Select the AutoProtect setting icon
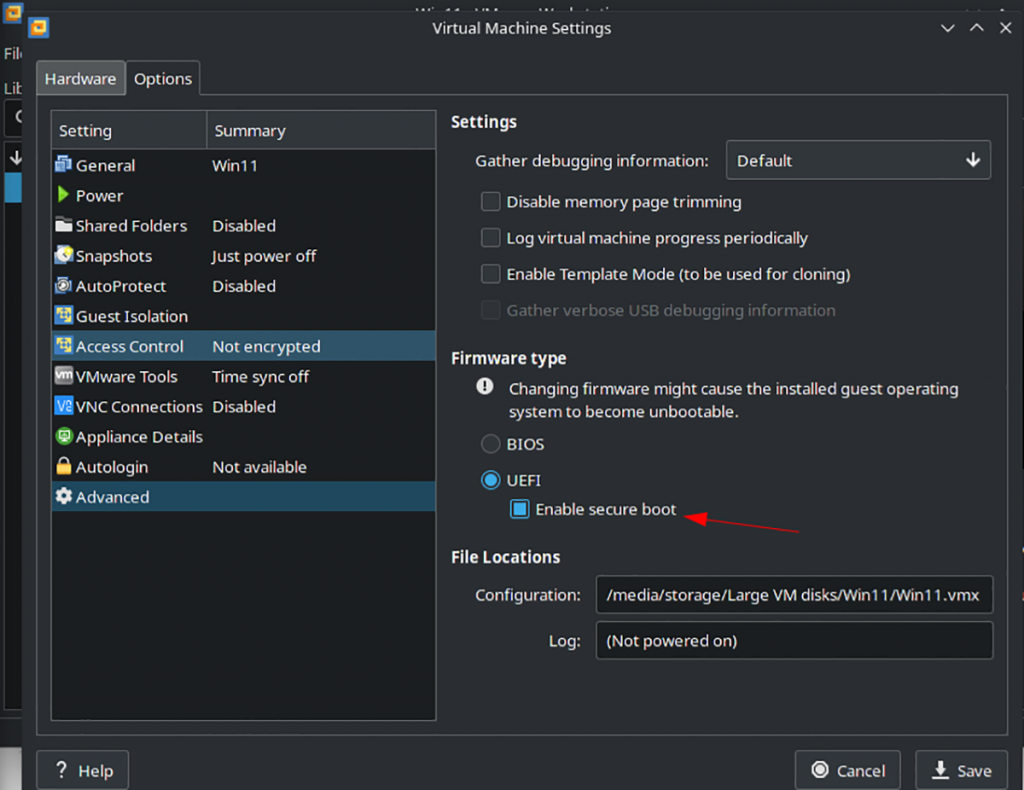This screenshot has width=1024, height=790. (x=65, y=286)
